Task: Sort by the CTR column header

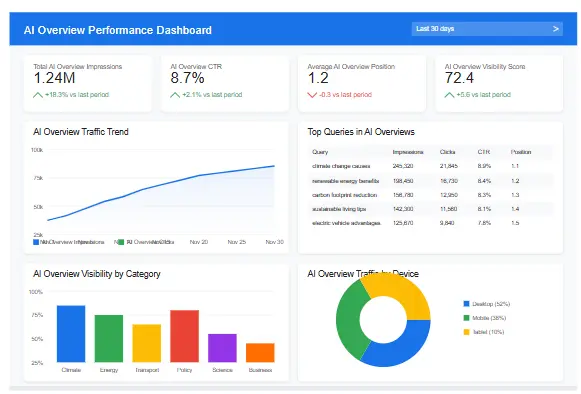Action: coord(484,152)
